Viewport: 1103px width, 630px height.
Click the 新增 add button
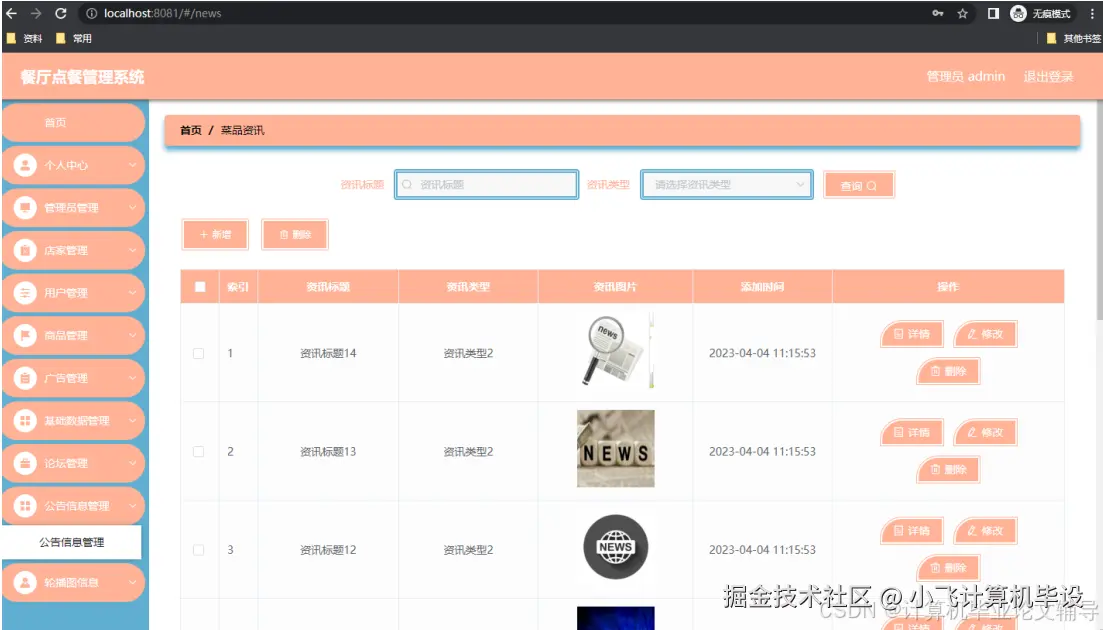tap(215, 234)
